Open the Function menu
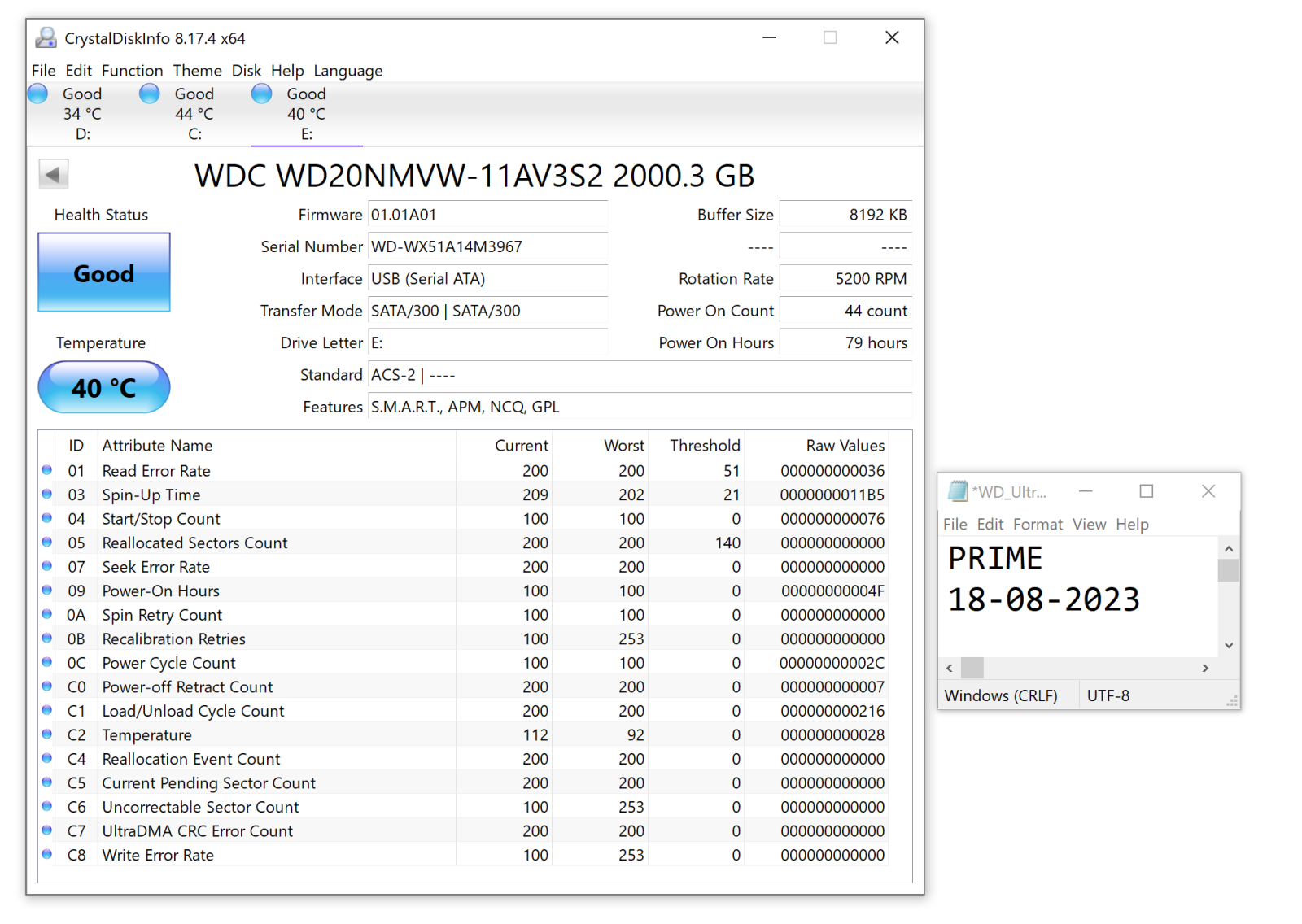1302x924 pixels. click(x=132, y=71)
